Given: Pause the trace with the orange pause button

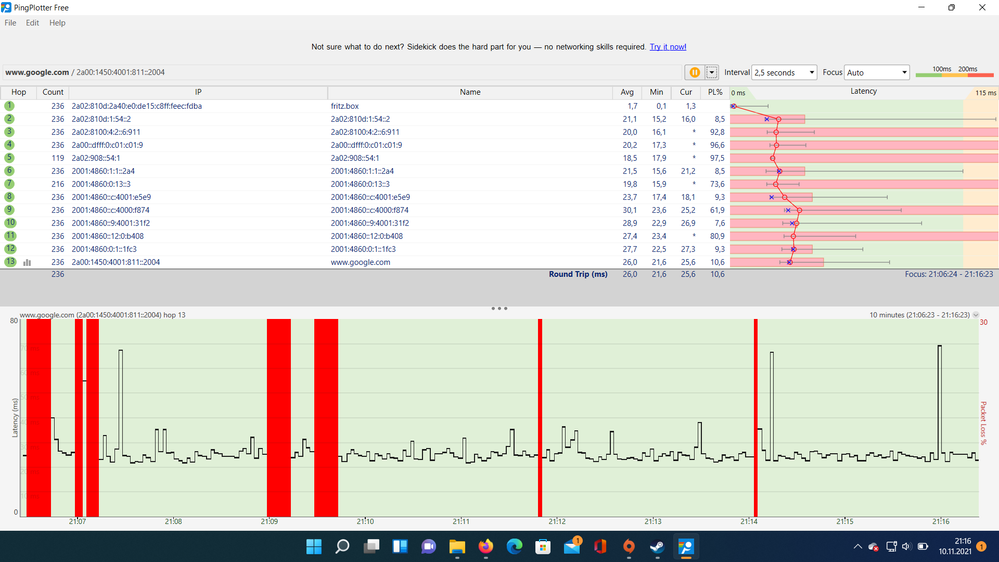Looking at the screenshot, I should coord(694,73).
